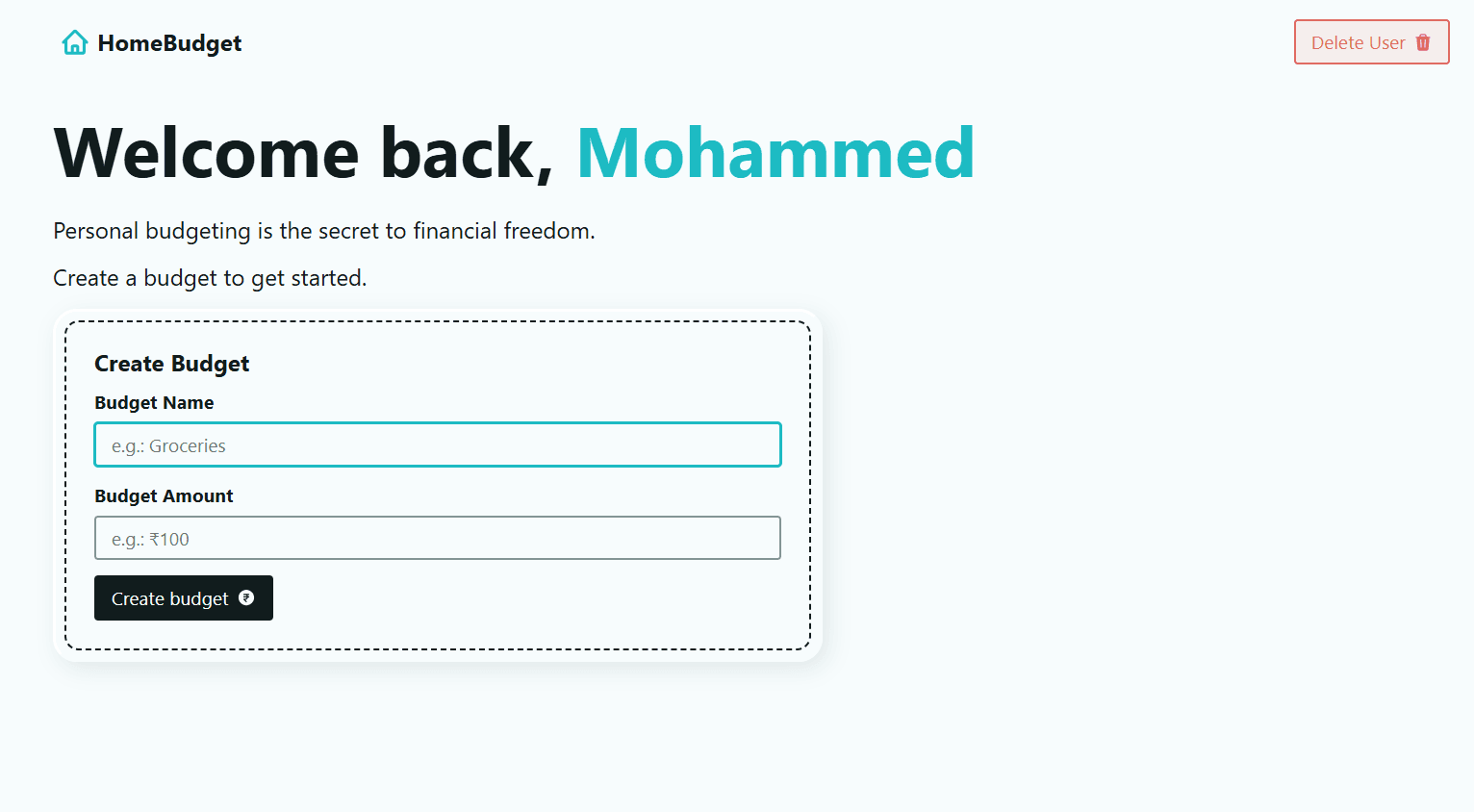
Task: Open the HomeBudget home link text
Action: 169,43
